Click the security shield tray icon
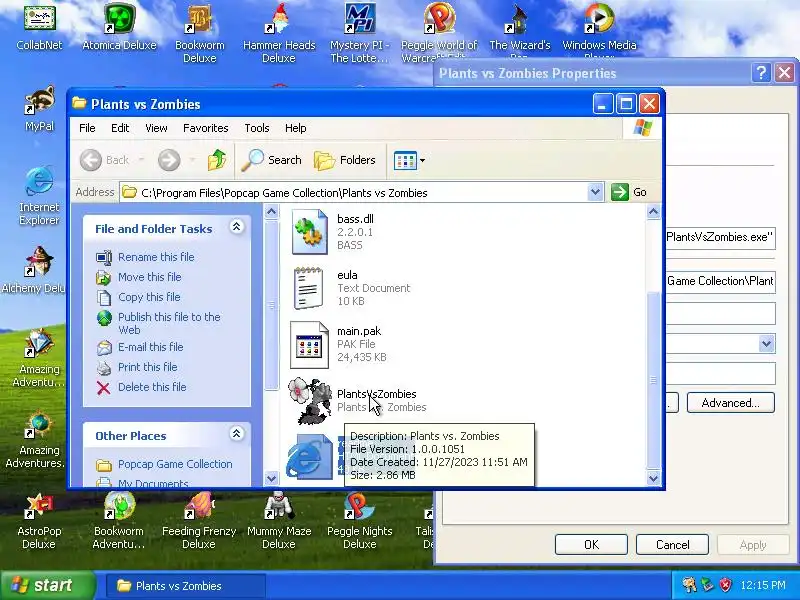Screen dimensions: 800x600 click(x=725, y=585)
